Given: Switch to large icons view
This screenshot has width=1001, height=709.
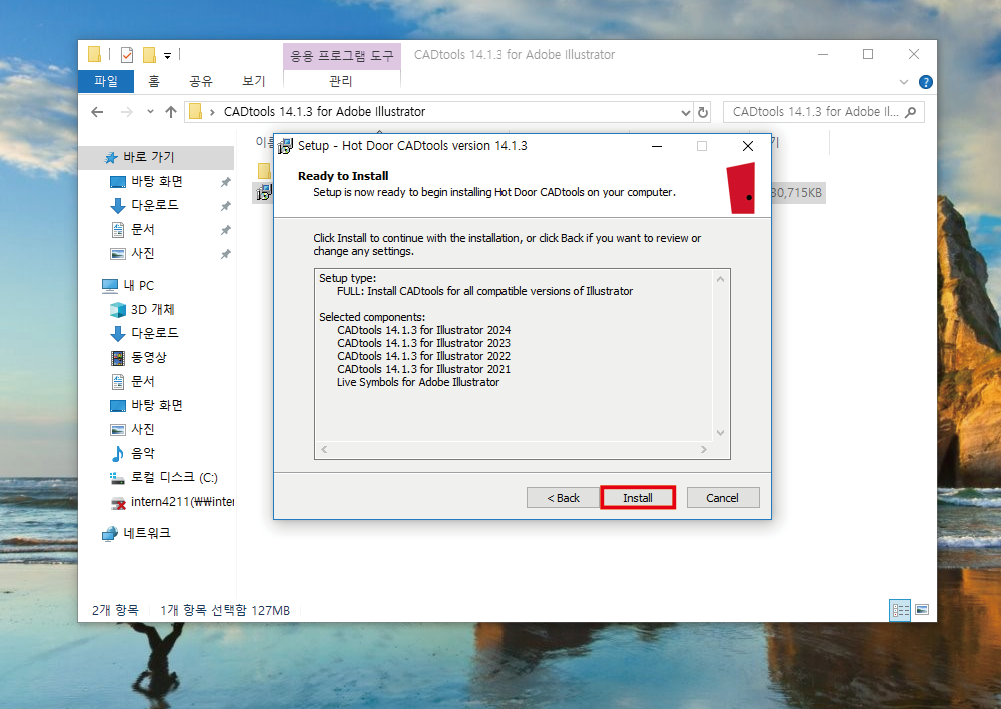Looking at the screenshot, I should click(x=922, y=610).
